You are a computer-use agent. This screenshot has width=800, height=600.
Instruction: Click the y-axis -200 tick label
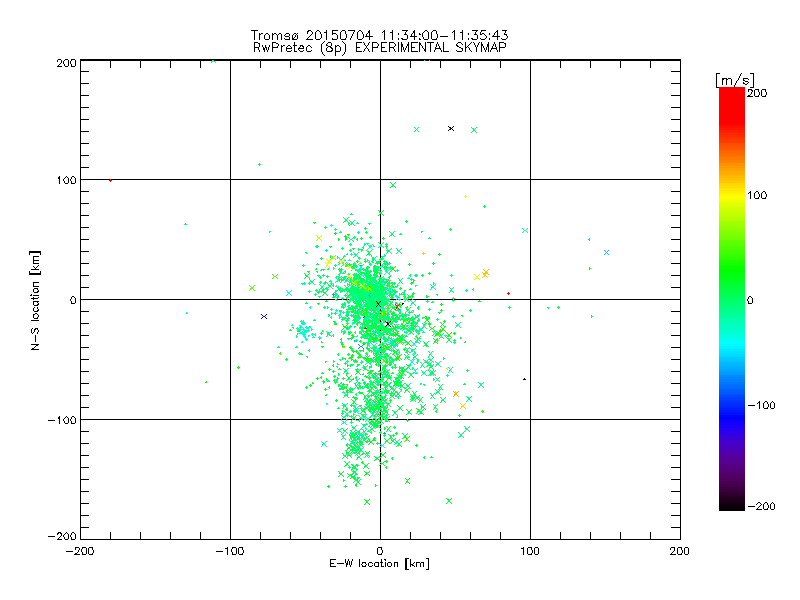click(62, 536)
